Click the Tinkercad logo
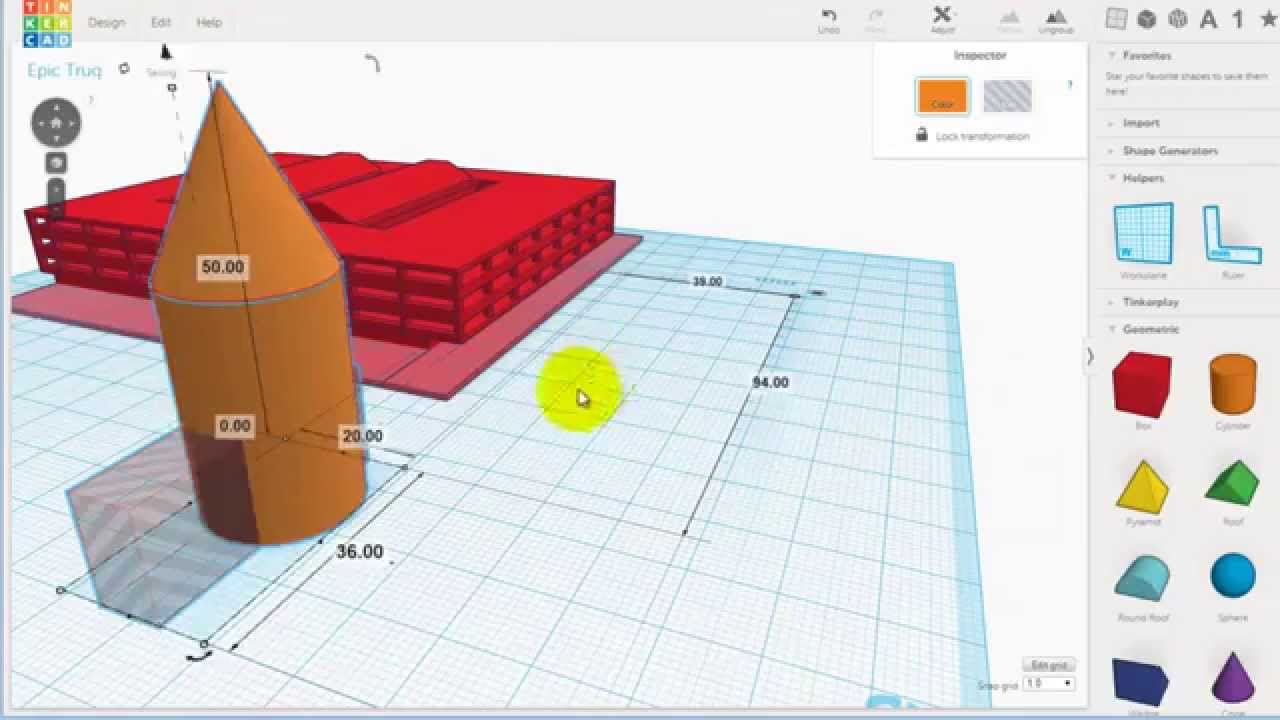This screenshot has width=1280, height=720. click(47, 22)
